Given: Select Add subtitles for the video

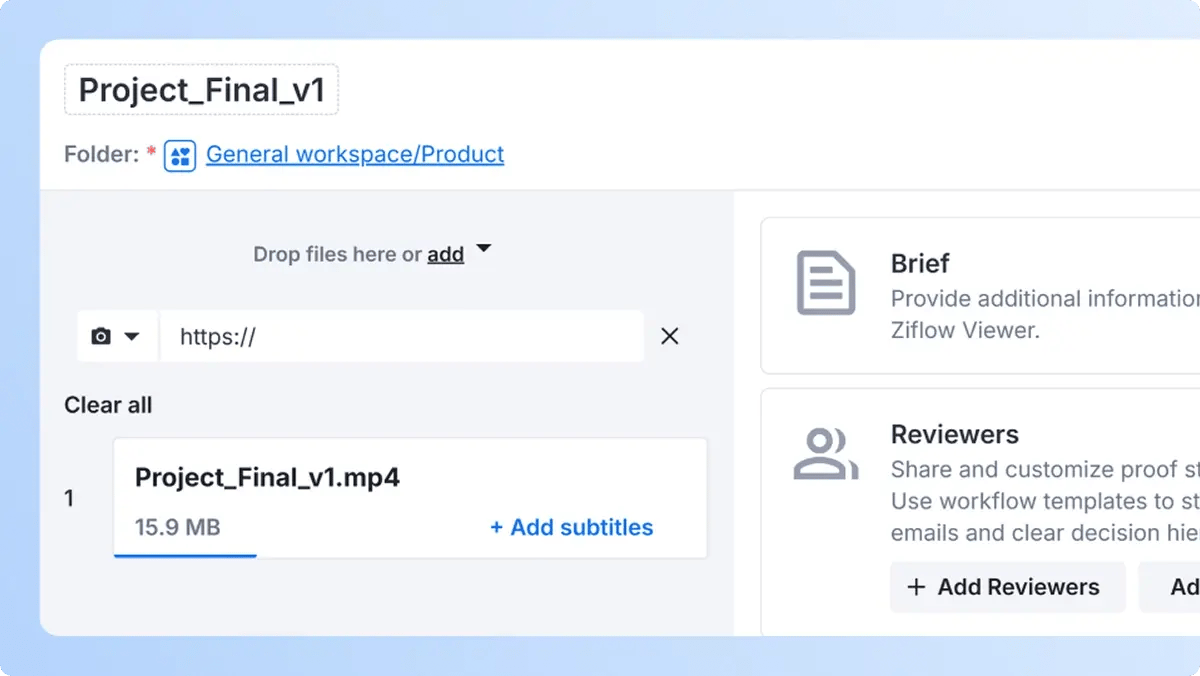Looking at the screenshot, I should tap(571, 527).
